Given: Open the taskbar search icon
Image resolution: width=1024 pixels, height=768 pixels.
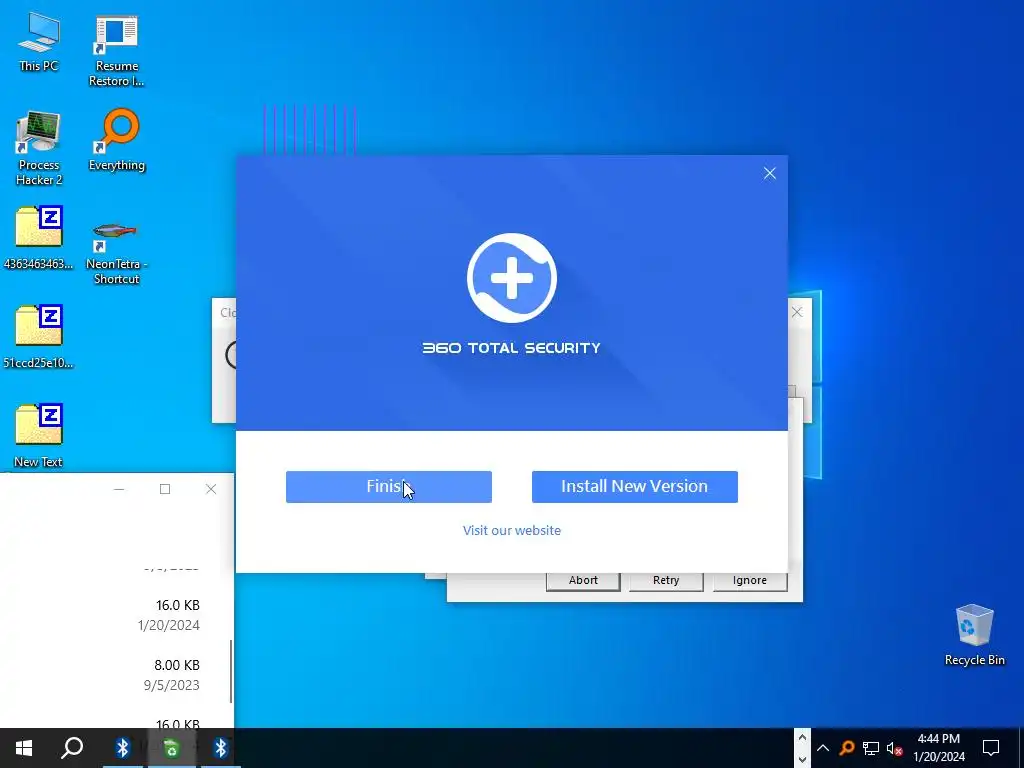Looking at the screenshot, I should point(72,748).
